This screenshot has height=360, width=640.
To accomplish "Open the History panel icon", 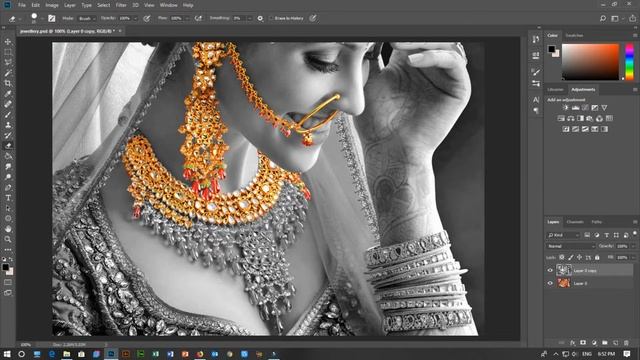I will pyautogui.click(x=536, y=39).
